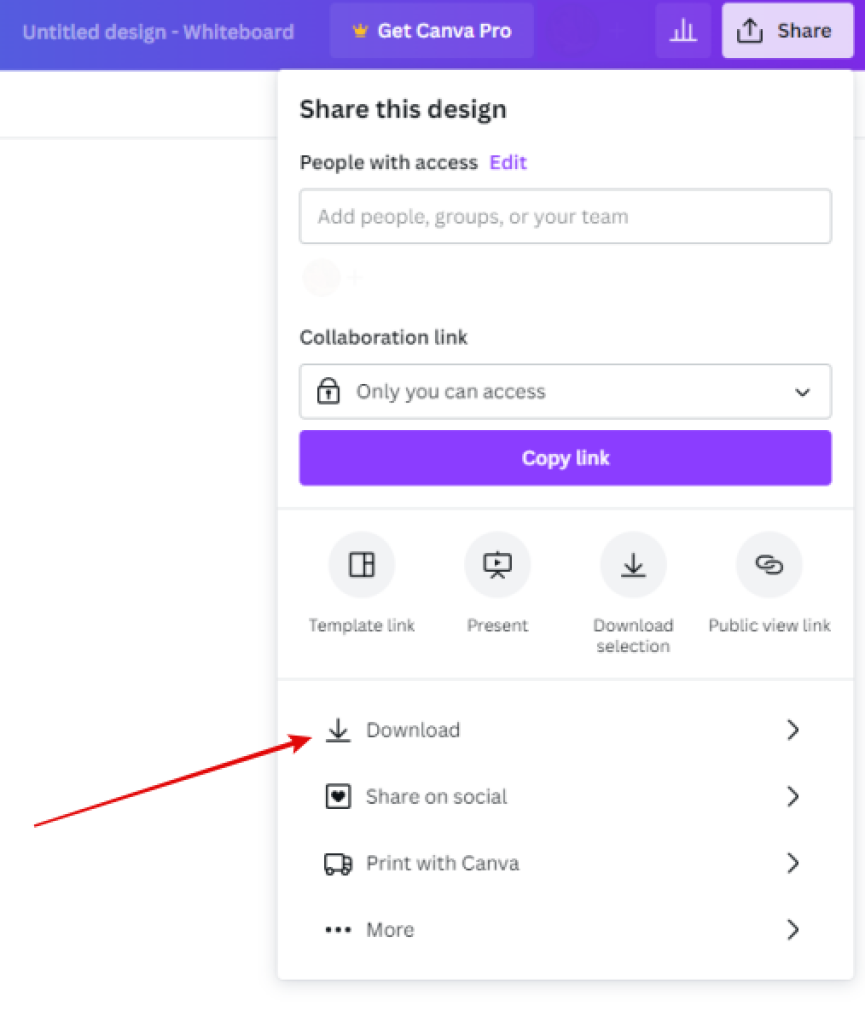Click the Share button in header
865x1024 pixels.
click(787, 31)
